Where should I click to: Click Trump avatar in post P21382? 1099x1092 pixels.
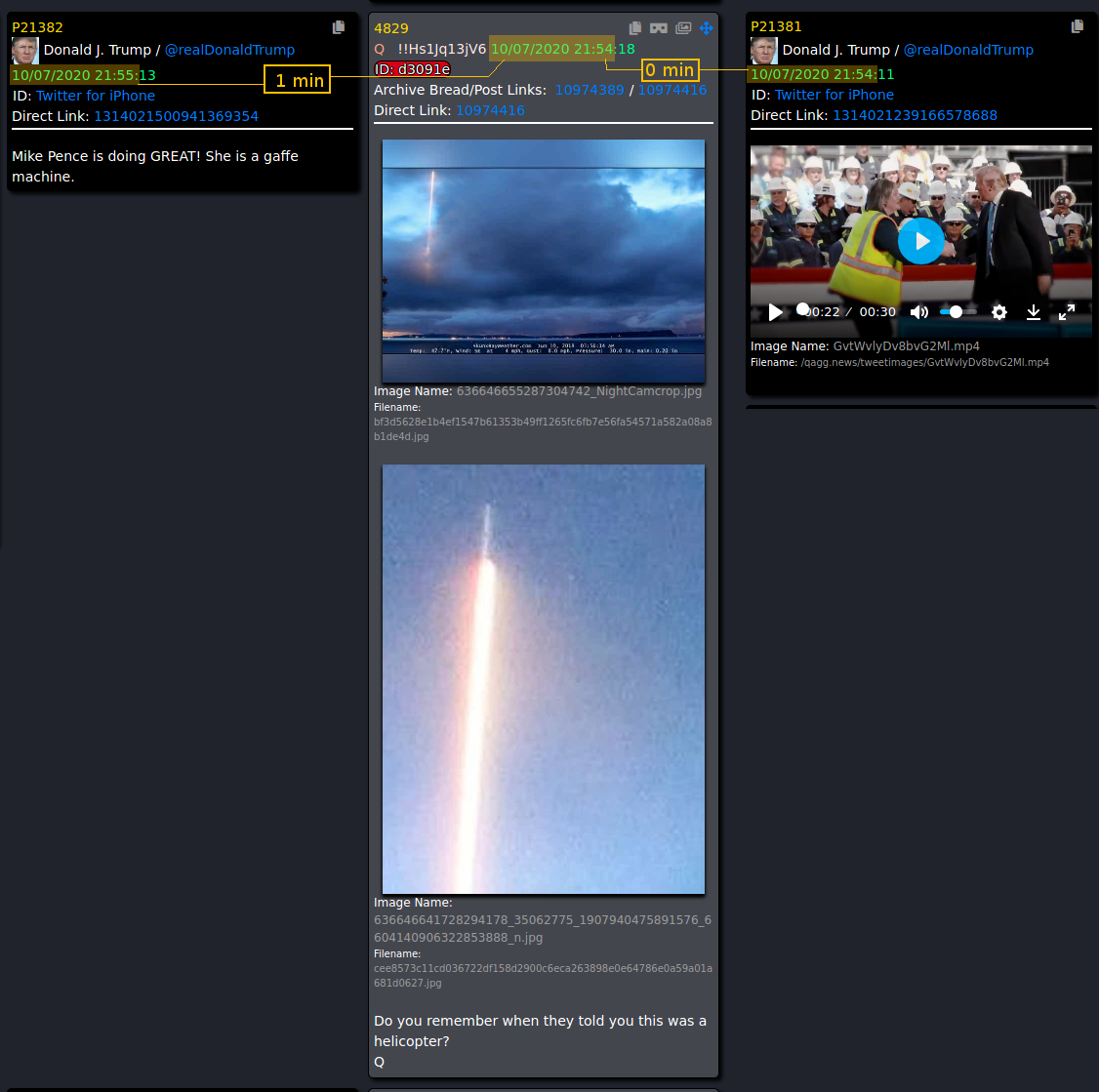coord(25,51)
